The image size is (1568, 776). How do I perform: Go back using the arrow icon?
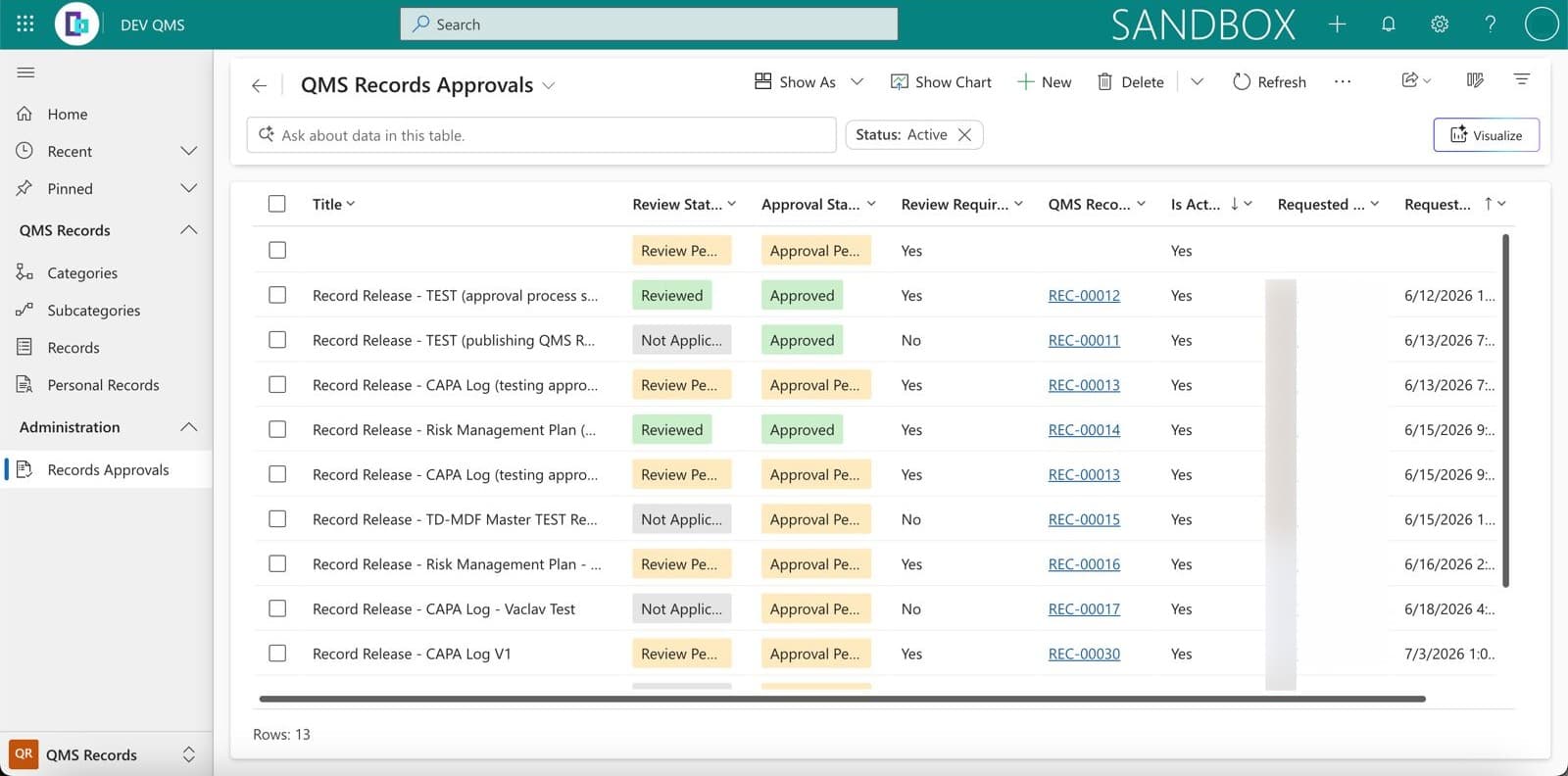tap(259, 85)
